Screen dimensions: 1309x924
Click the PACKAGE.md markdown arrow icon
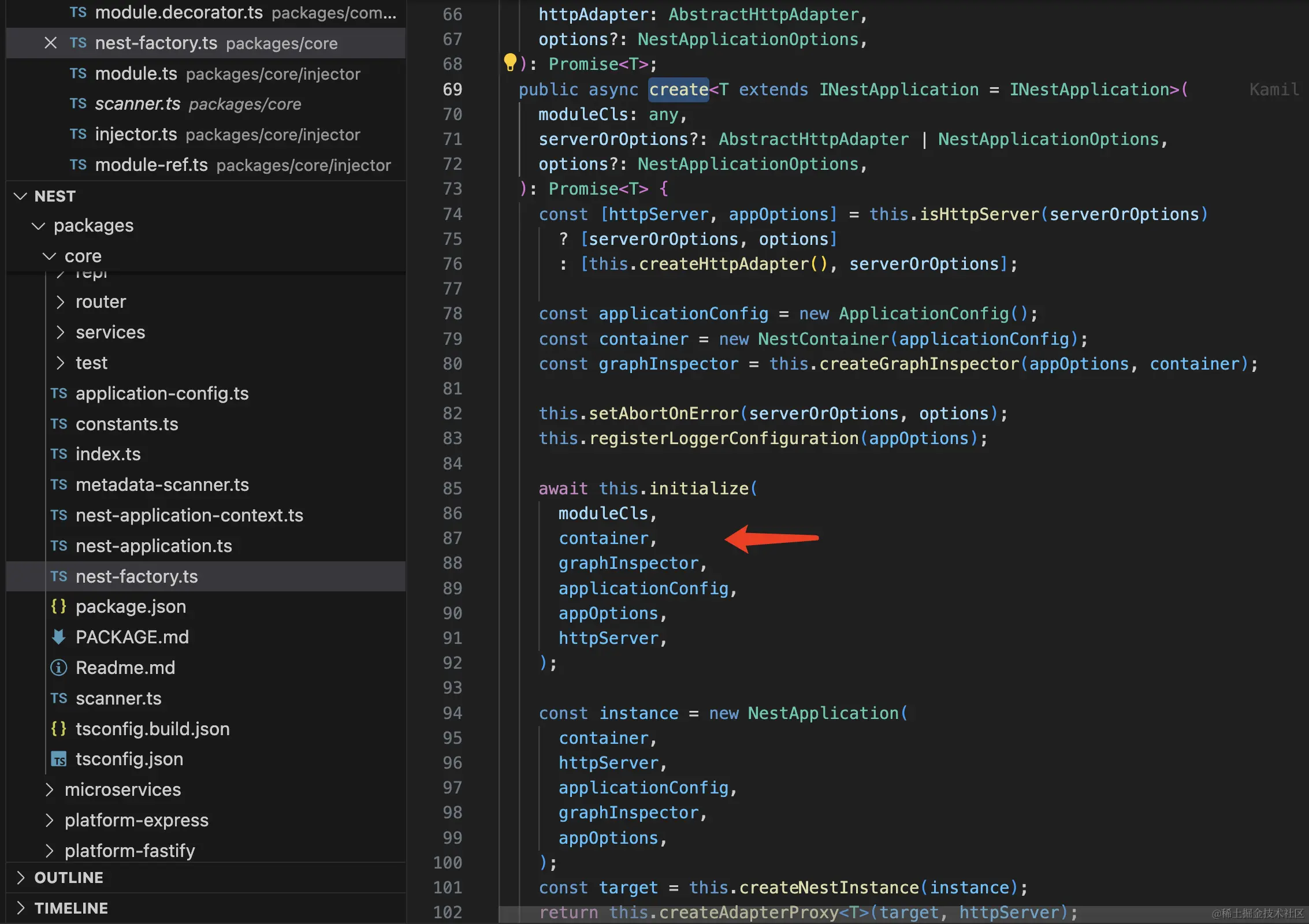point(58,637)
